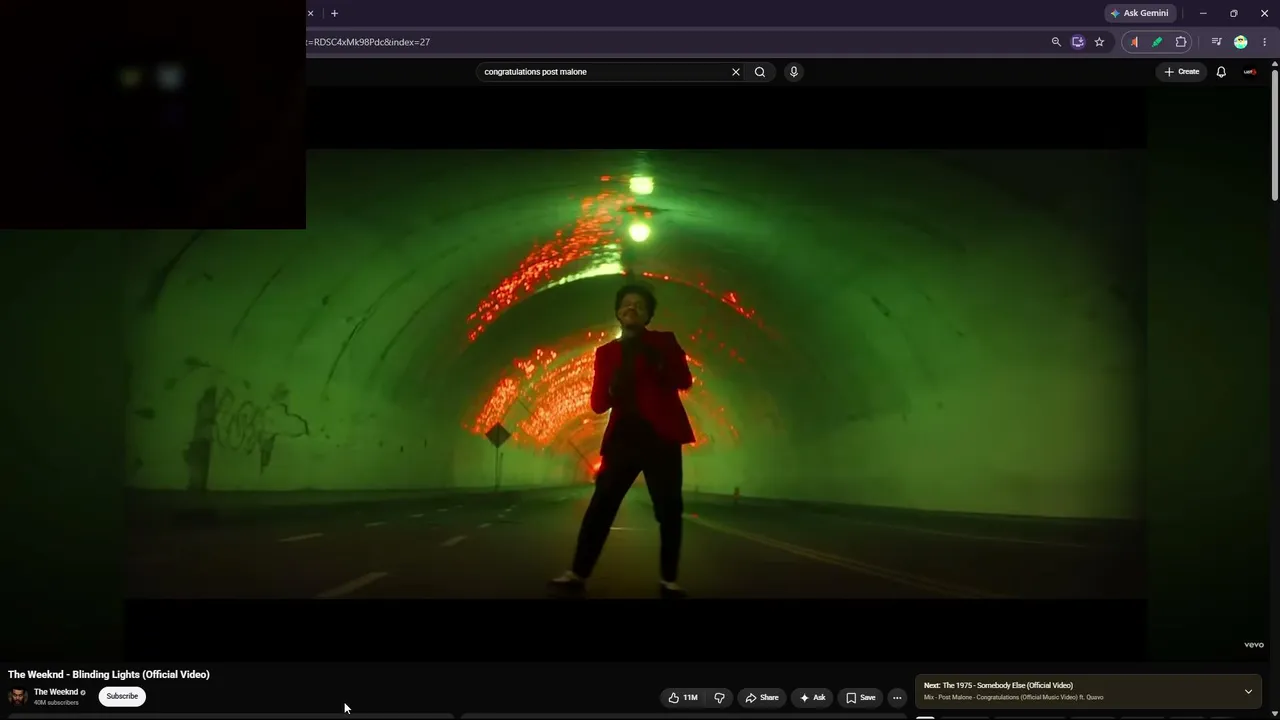Open YouTube notifications bell
Viewport: 1280px width, 720px height.
tap(1221, 72)
